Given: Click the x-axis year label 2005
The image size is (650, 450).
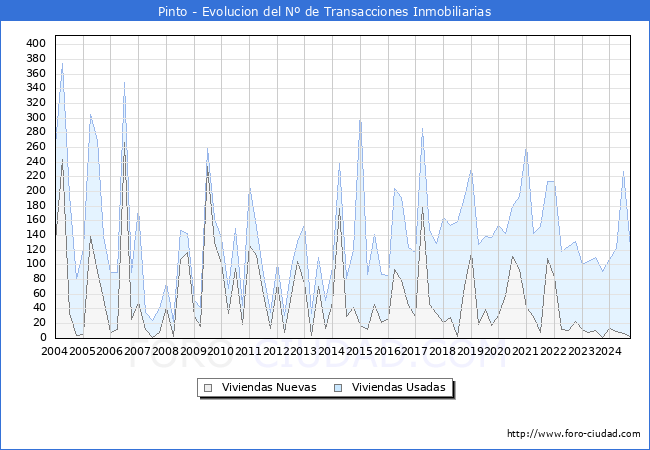Looking at the screenshot, I should (x=82, y=351).
